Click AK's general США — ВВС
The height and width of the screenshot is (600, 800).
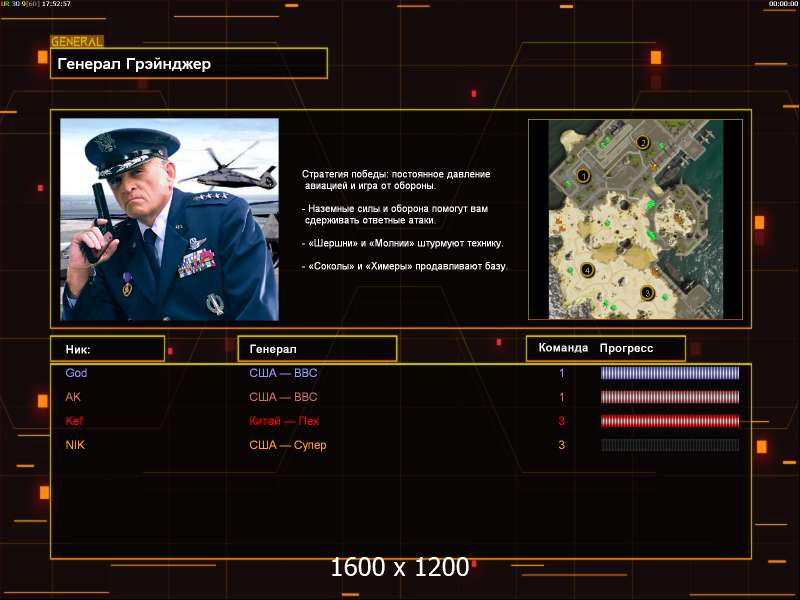(283, 397)
